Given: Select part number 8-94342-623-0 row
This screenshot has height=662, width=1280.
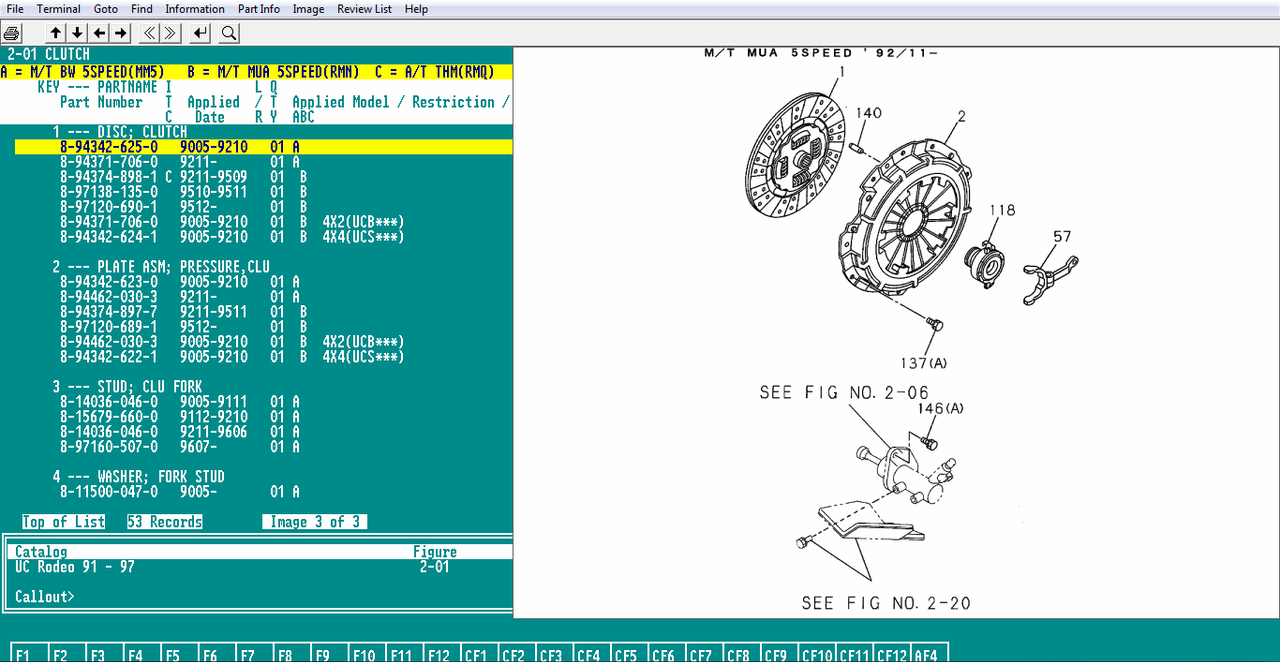Looking at the screenshot, I should pyautogui.click(x=180, y=282).
